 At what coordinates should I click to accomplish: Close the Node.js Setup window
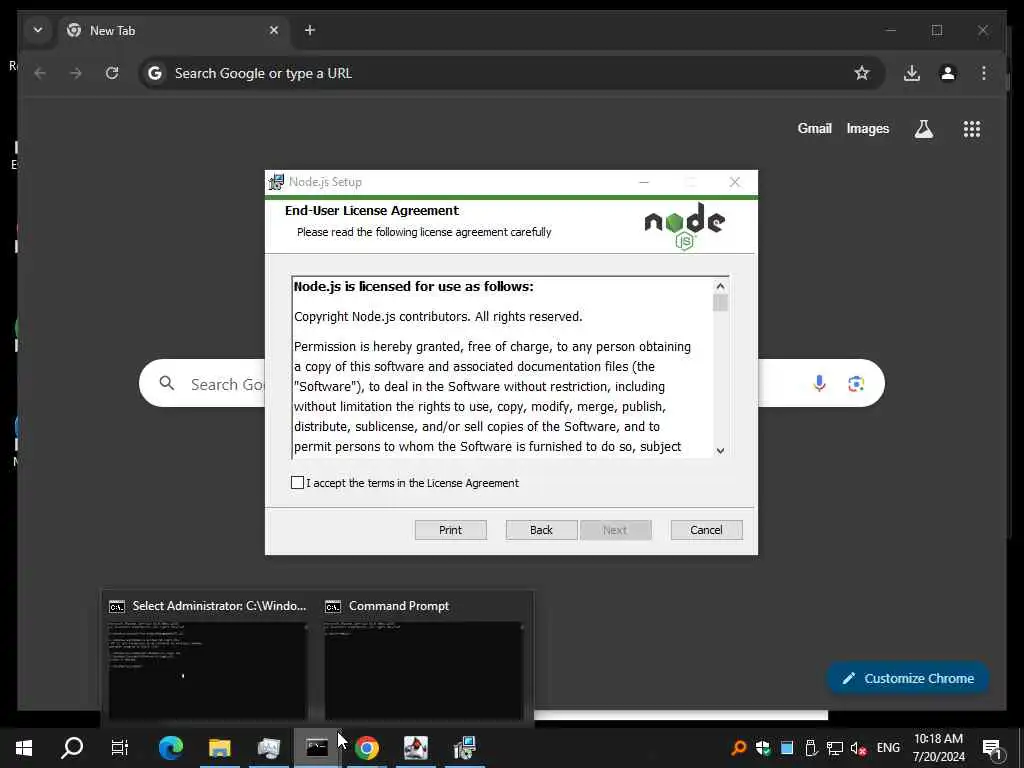click(735, 182)
